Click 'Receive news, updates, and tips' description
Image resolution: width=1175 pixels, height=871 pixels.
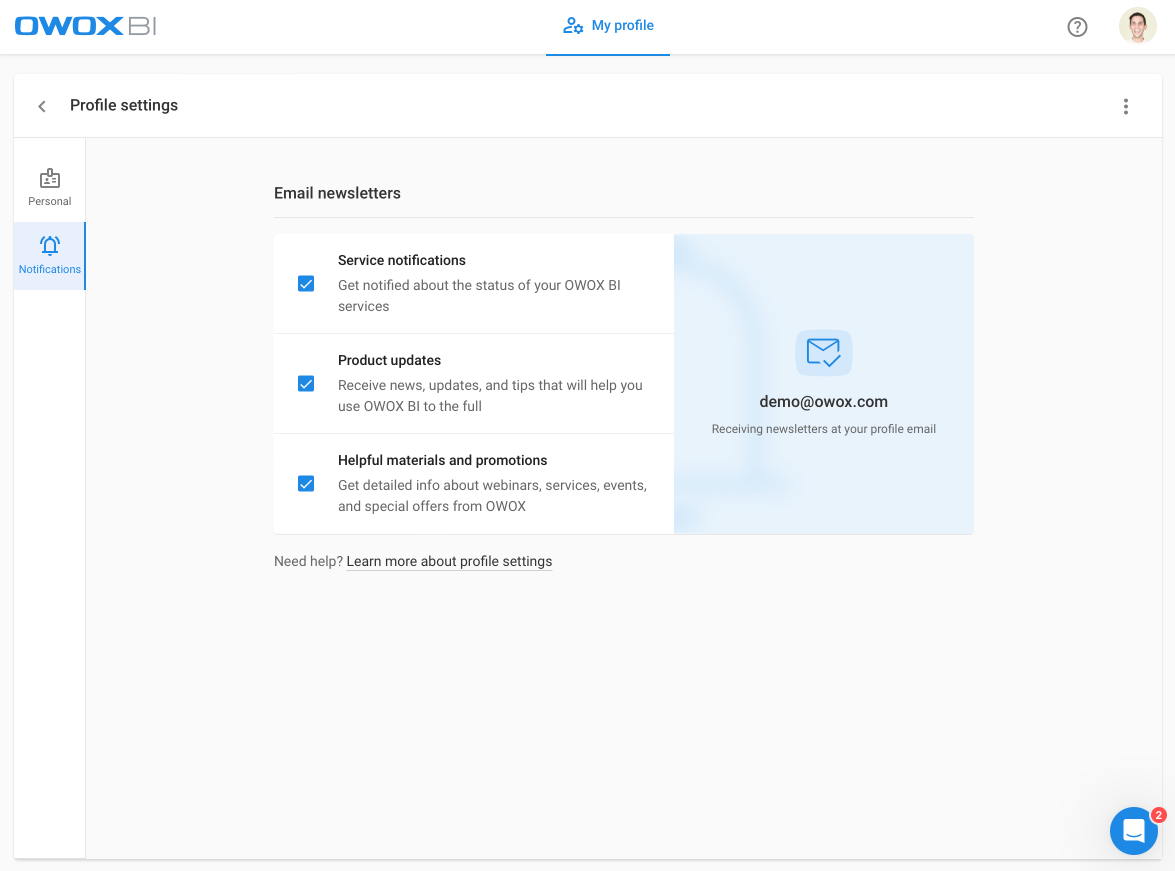490,396
